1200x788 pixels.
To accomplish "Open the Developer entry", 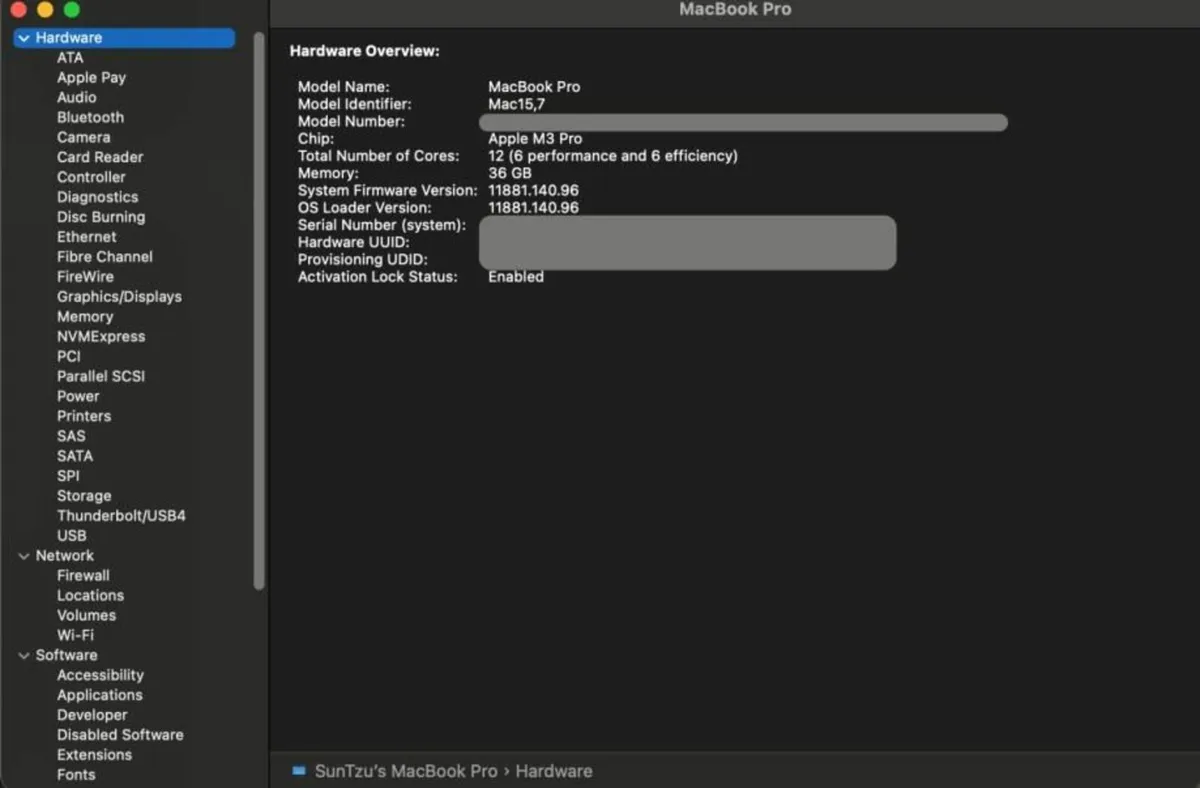I will 92,715.
